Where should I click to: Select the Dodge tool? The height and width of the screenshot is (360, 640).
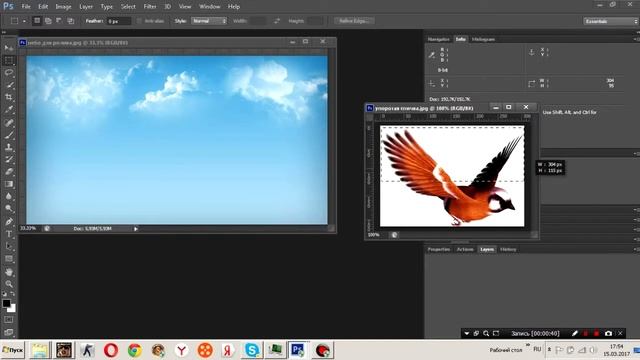[x=9, y=209]
